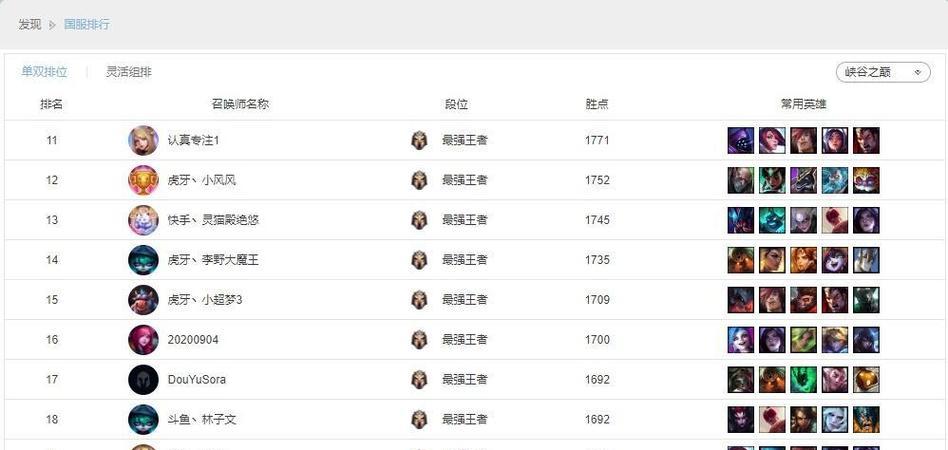Click last champion icon in rank 12 row
Viewport: 948px width, 450px height.
pos(866,180)
